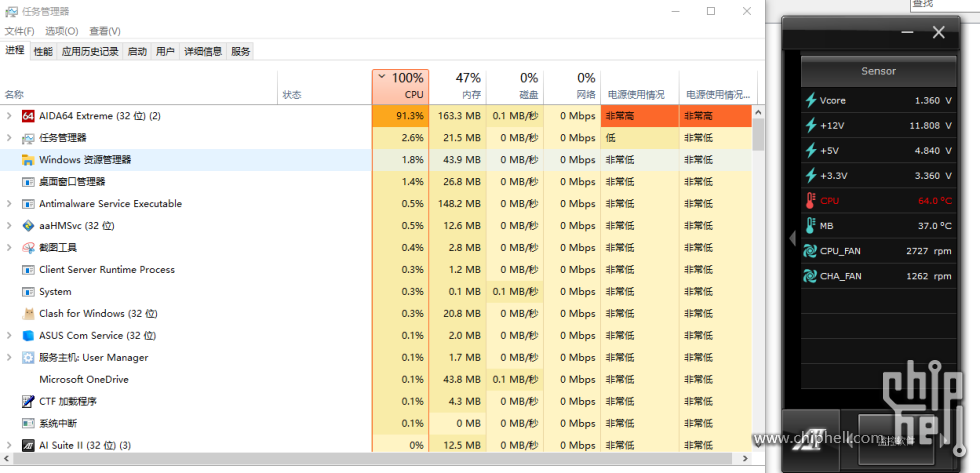Click the +5V lightning bolt icon
Image resolution: width=980 pixels, height=473 pixels.
point(811,151)
